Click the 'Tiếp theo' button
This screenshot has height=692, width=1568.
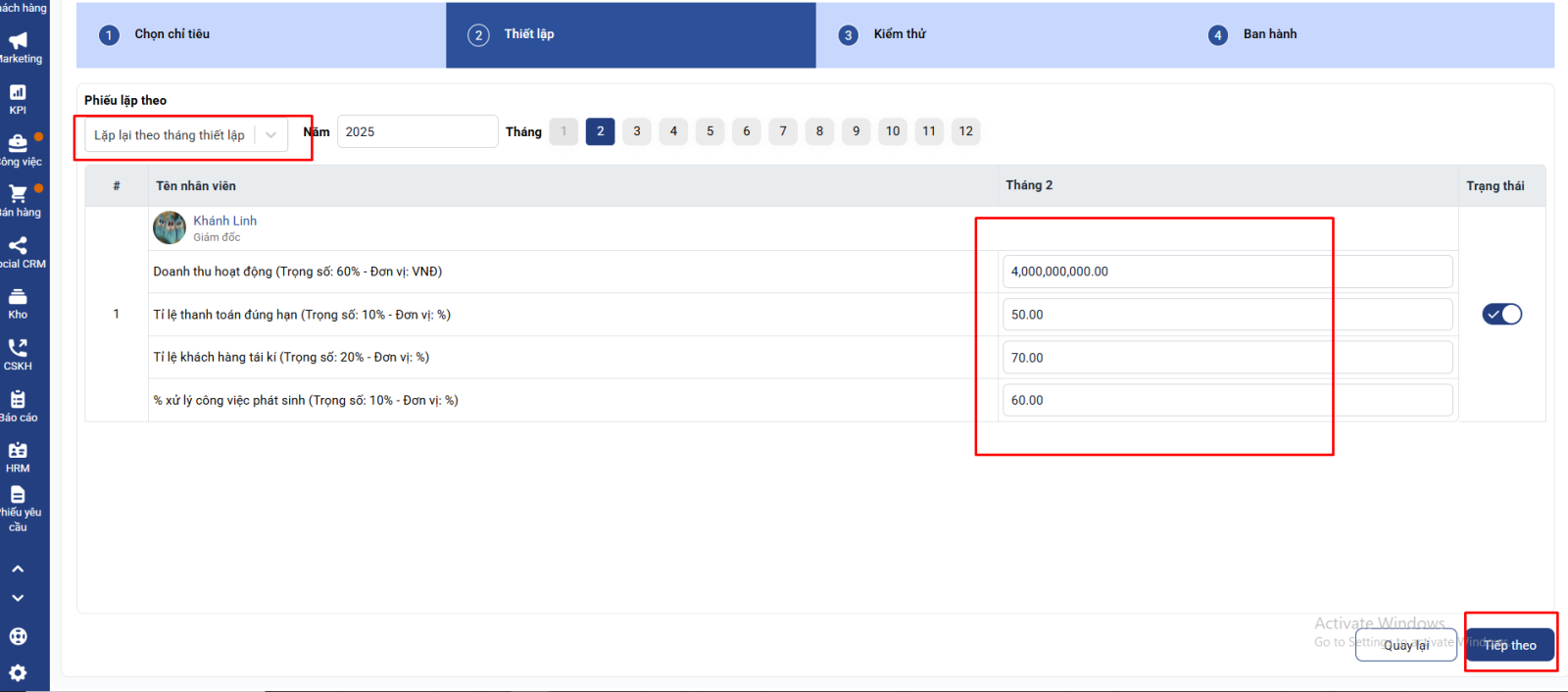(x=1509, y=645)
